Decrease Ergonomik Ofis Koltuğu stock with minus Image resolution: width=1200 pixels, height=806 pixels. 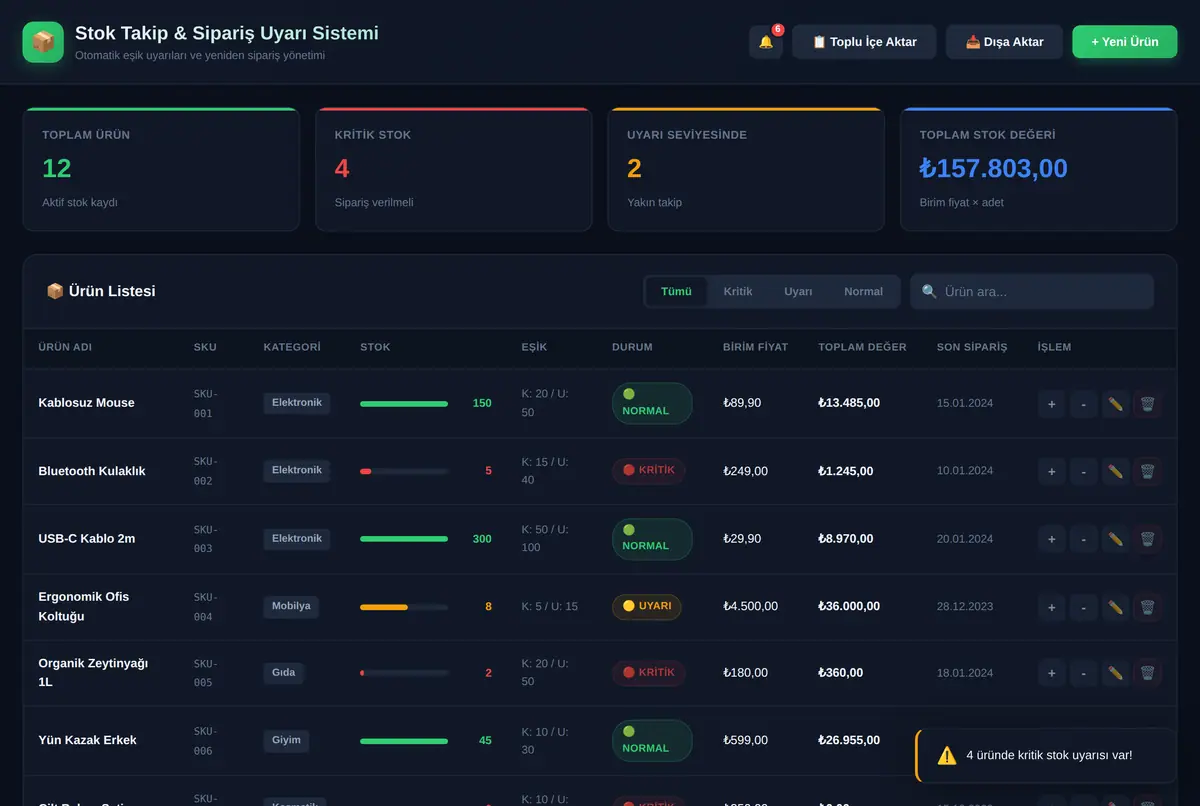tap(1083, 607)
